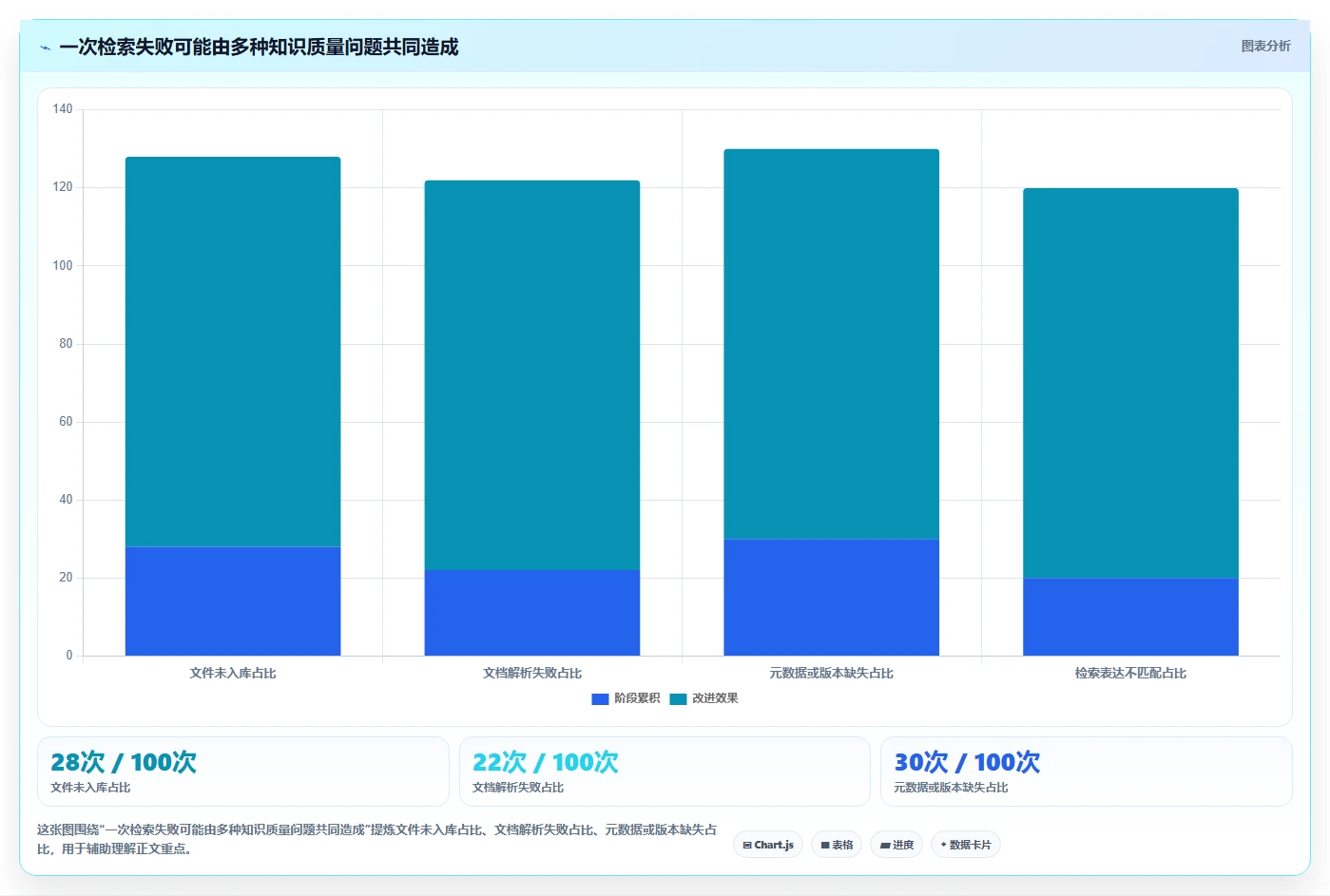Select the 表格 tag chip
Screen dimensions: 1330x896
(837, 845)
